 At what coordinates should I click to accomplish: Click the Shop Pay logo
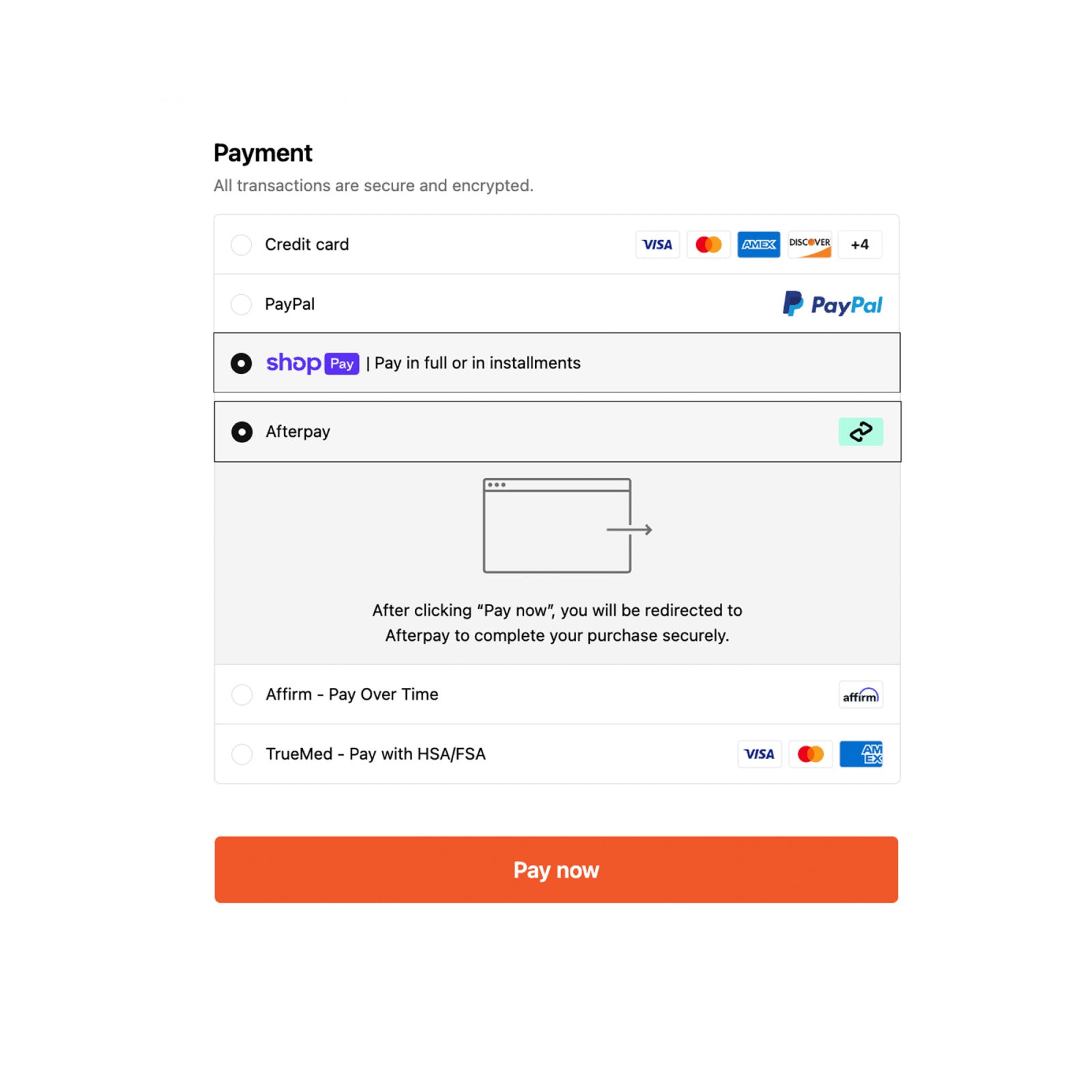pyautogui.click(x=312, y=363)
